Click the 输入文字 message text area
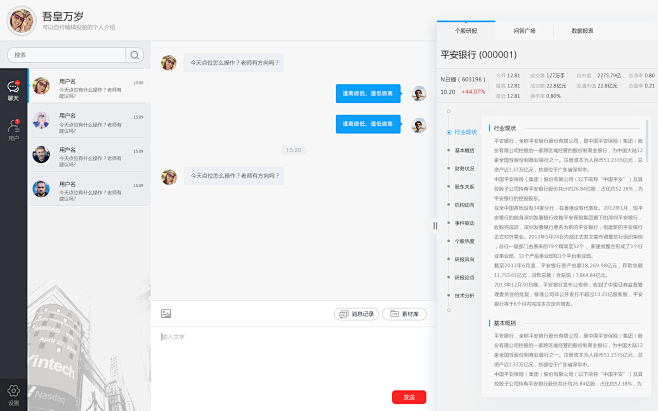658x411 pixels. coord(294,357)
